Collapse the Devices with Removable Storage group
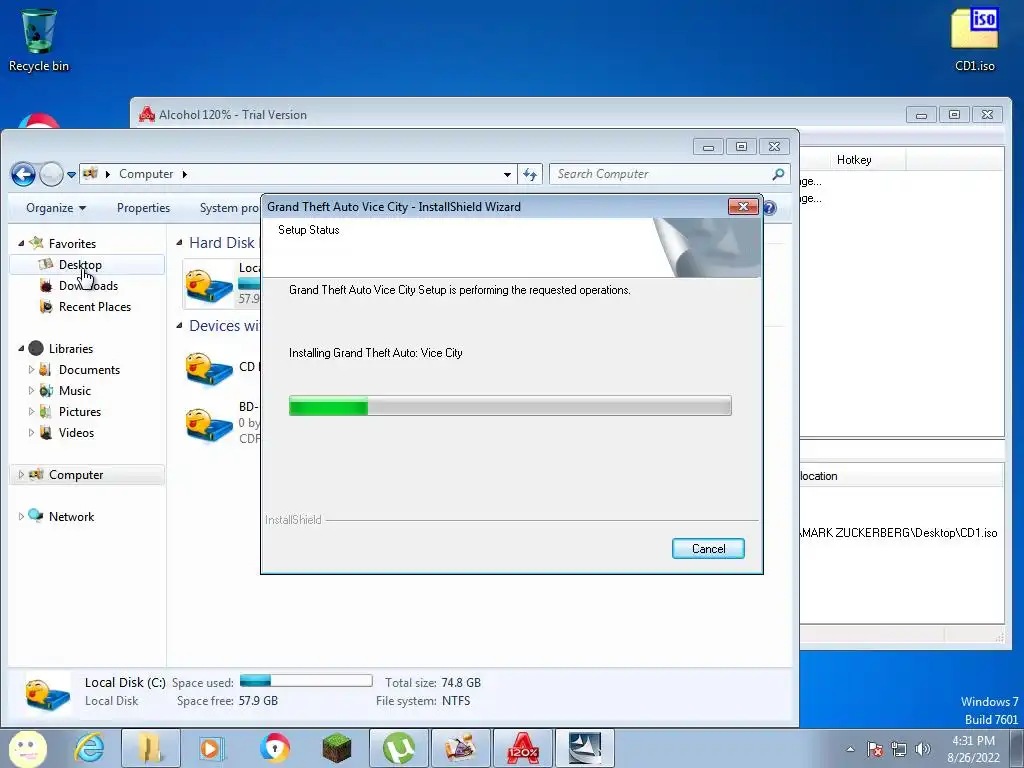Viewport: 1024px width, 768px height. [x=180, y=326]
